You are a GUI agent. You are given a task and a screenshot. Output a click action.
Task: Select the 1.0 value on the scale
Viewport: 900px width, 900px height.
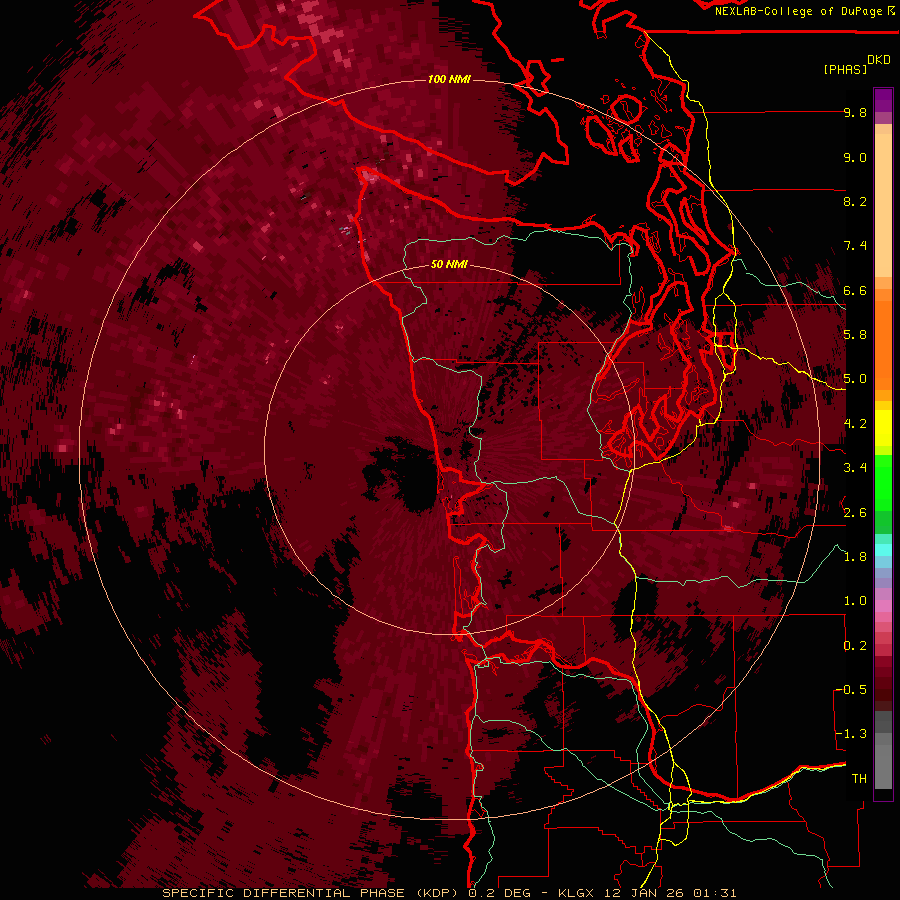(x=855, y=601)
